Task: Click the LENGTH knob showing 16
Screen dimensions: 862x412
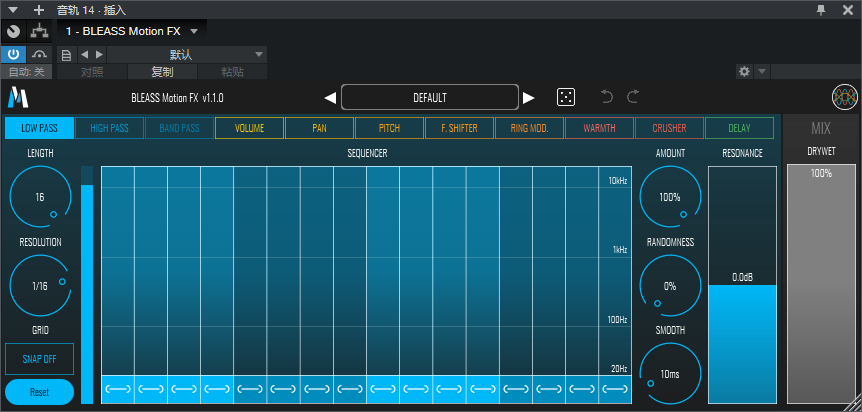Action: click(40, 196)
